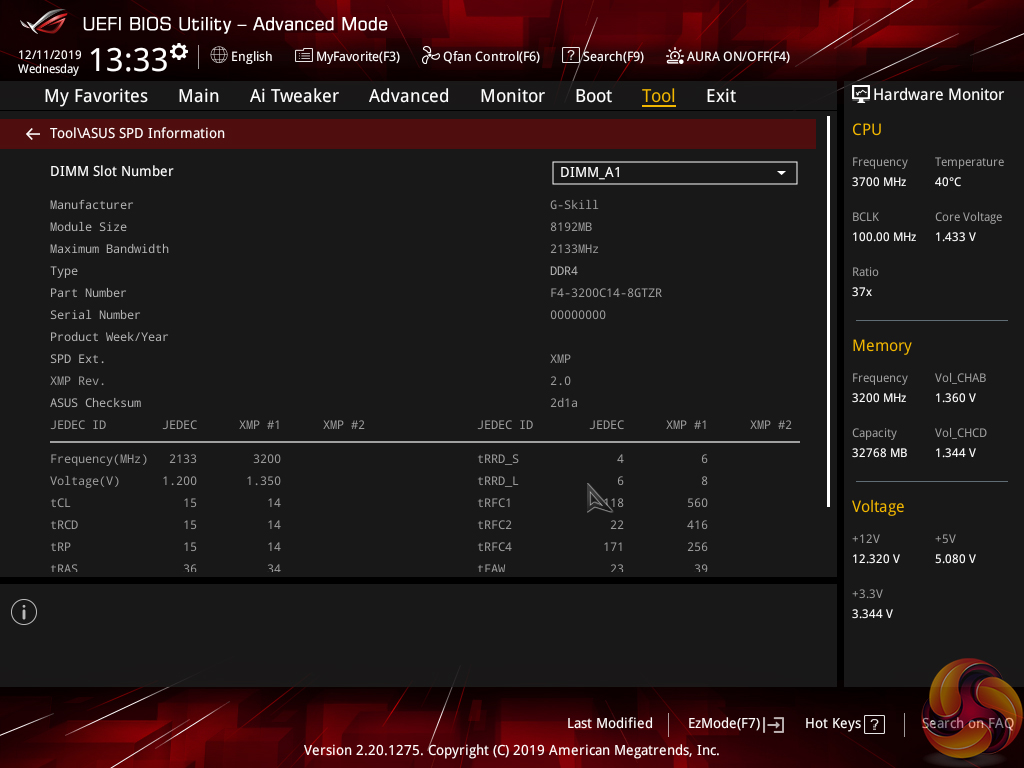The image size is (1024, 768).
Task: Click the clock time 13:33
Action: (x=129, y=59)
